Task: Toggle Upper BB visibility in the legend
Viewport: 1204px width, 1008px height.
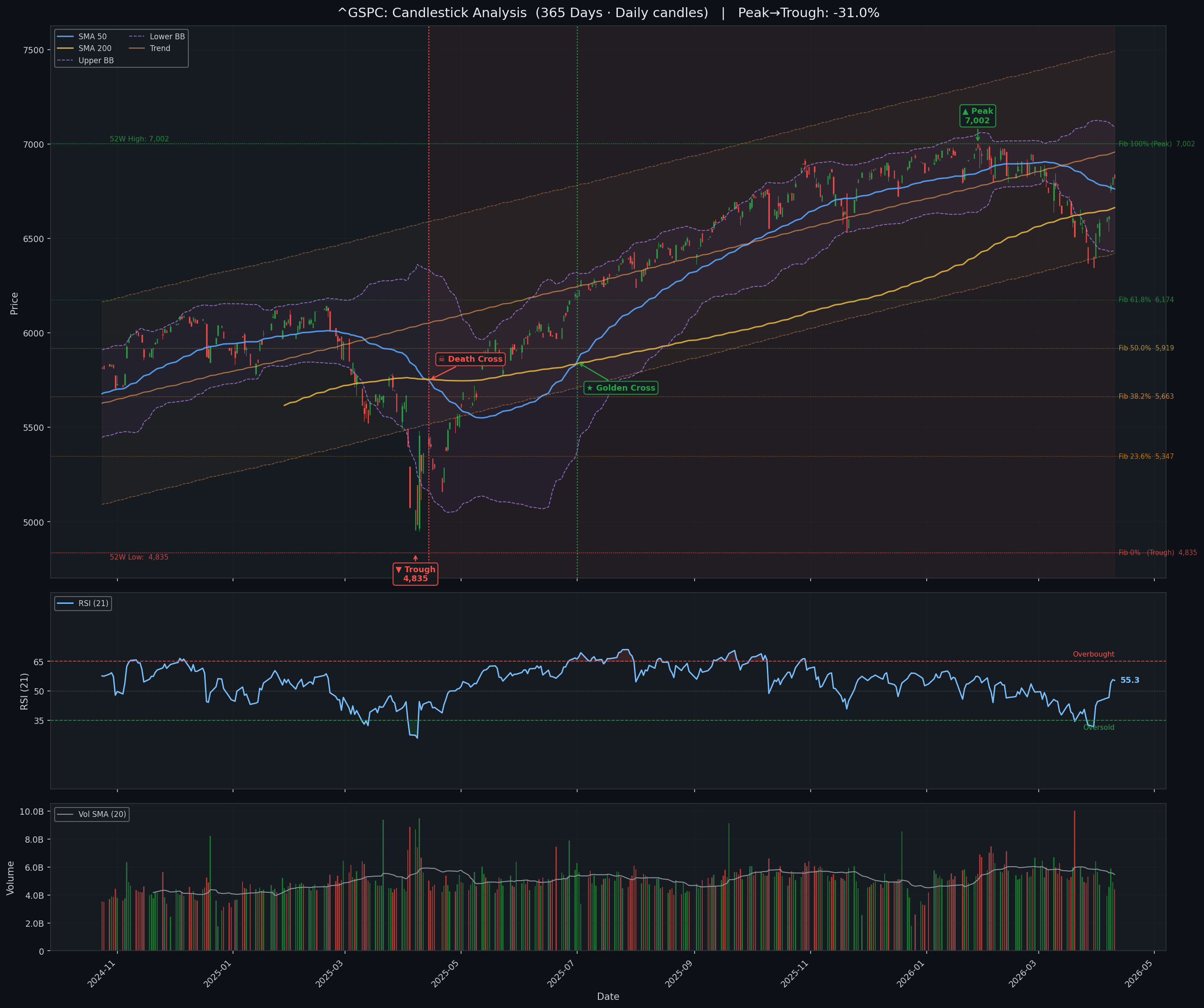Action: [65, 60]
